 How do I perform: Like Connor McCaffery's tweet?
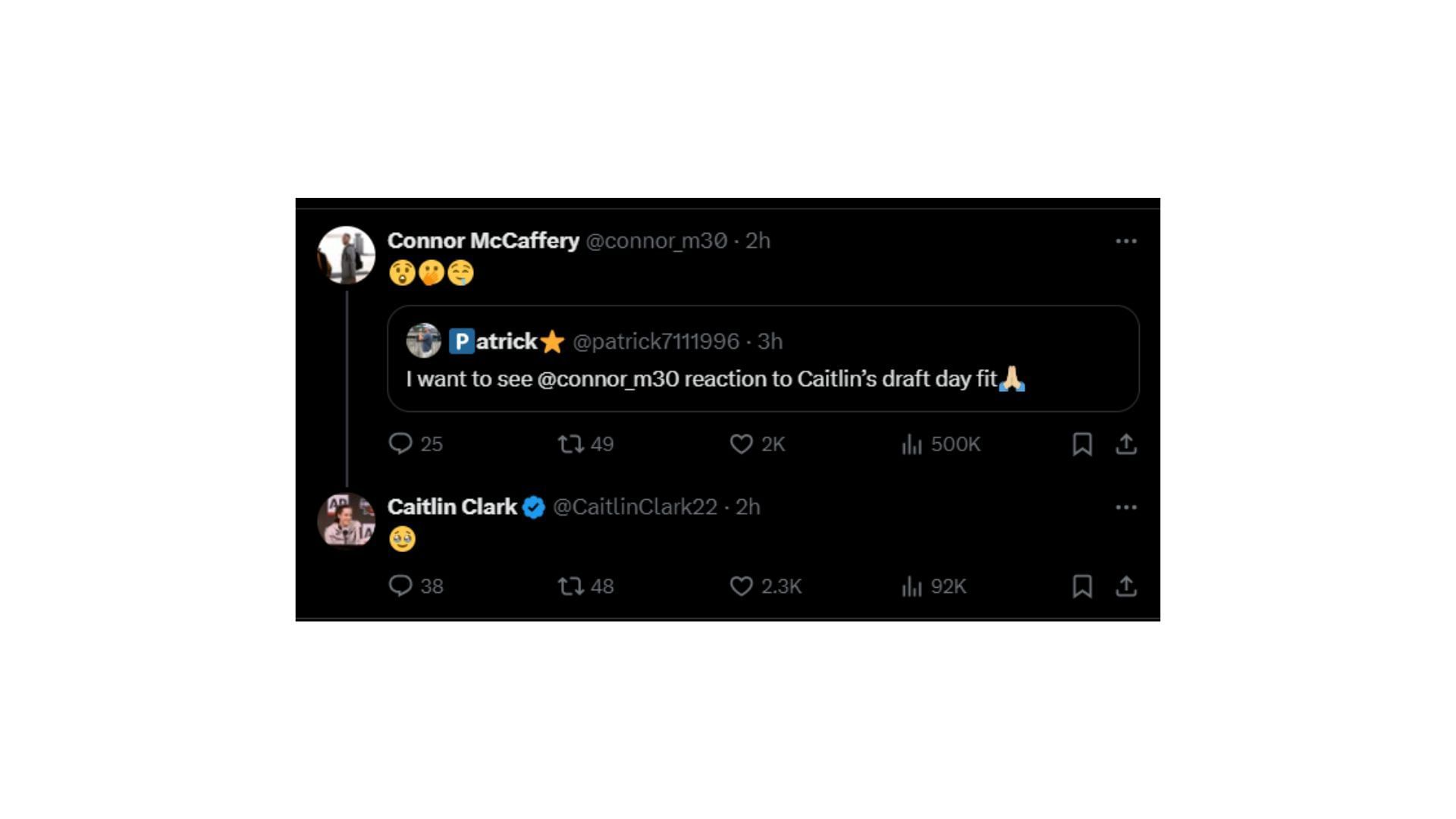(x=741, y=444)
